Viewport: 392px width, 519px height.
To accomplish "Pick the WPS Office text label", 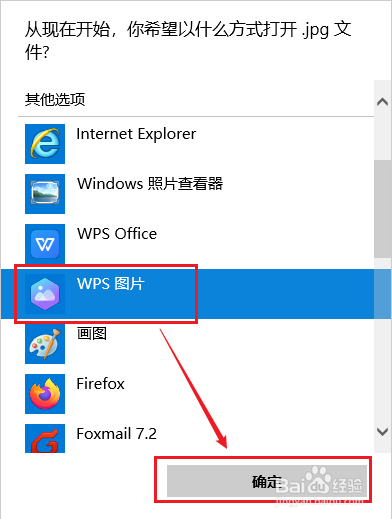I will pyautogui.click(x=117, y=234).
